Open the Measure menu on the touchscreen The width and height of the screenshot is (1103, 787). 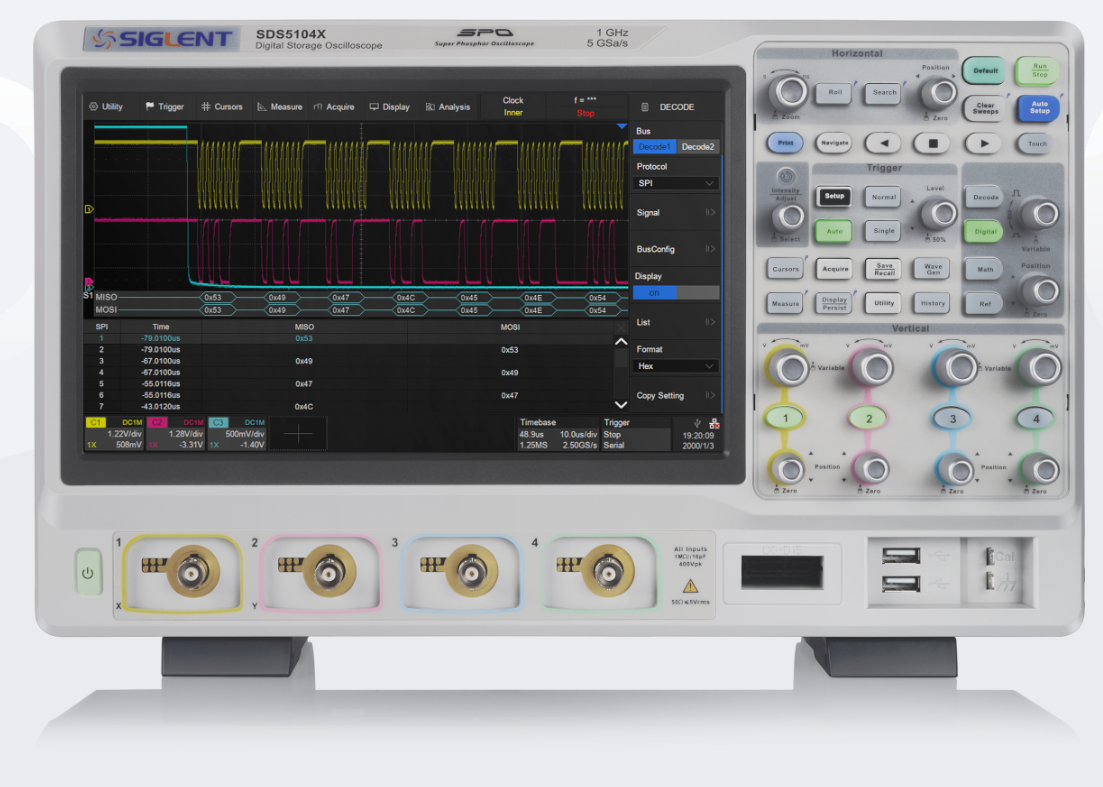click(279, 107)
